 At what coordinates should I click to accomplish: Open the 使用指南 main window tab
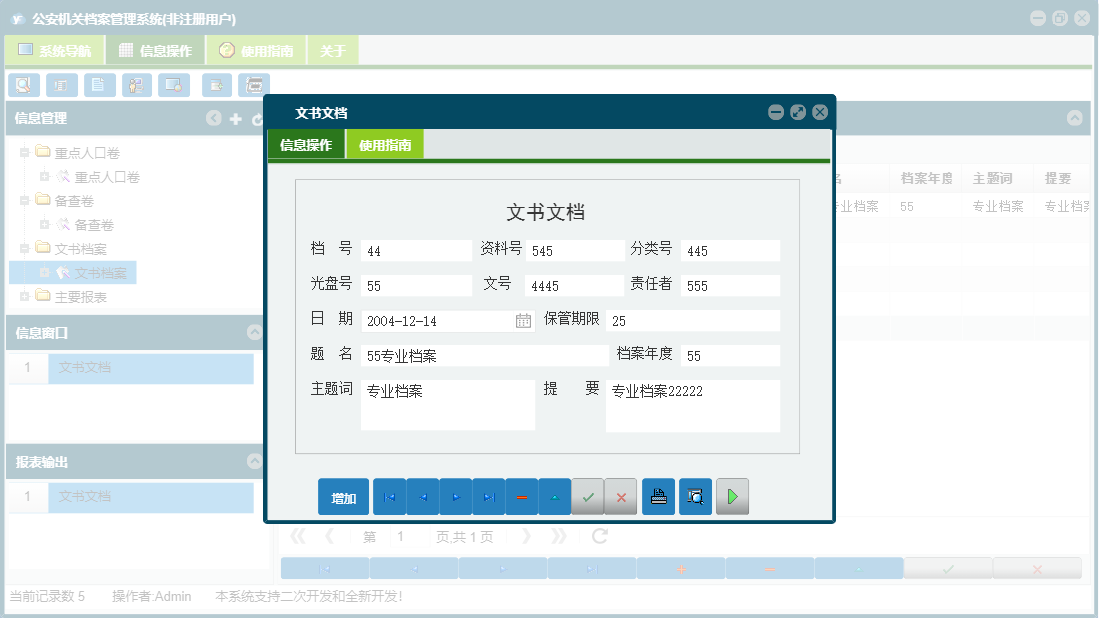click(x=257, y=50)
